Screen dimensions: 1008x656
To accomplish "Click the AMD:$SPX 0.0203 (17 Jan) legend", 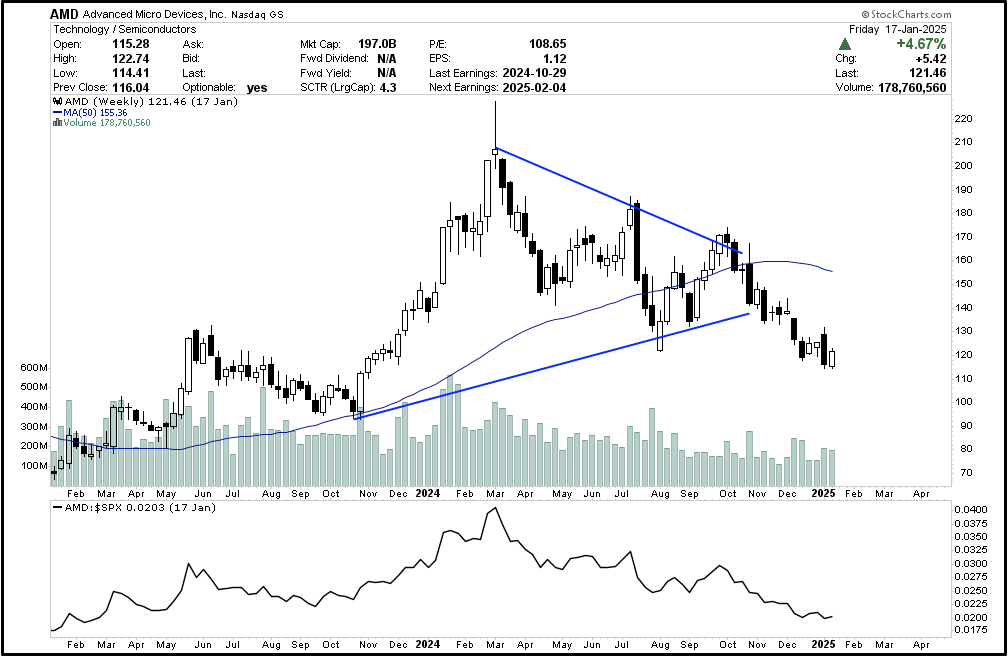I will (140, 507).
